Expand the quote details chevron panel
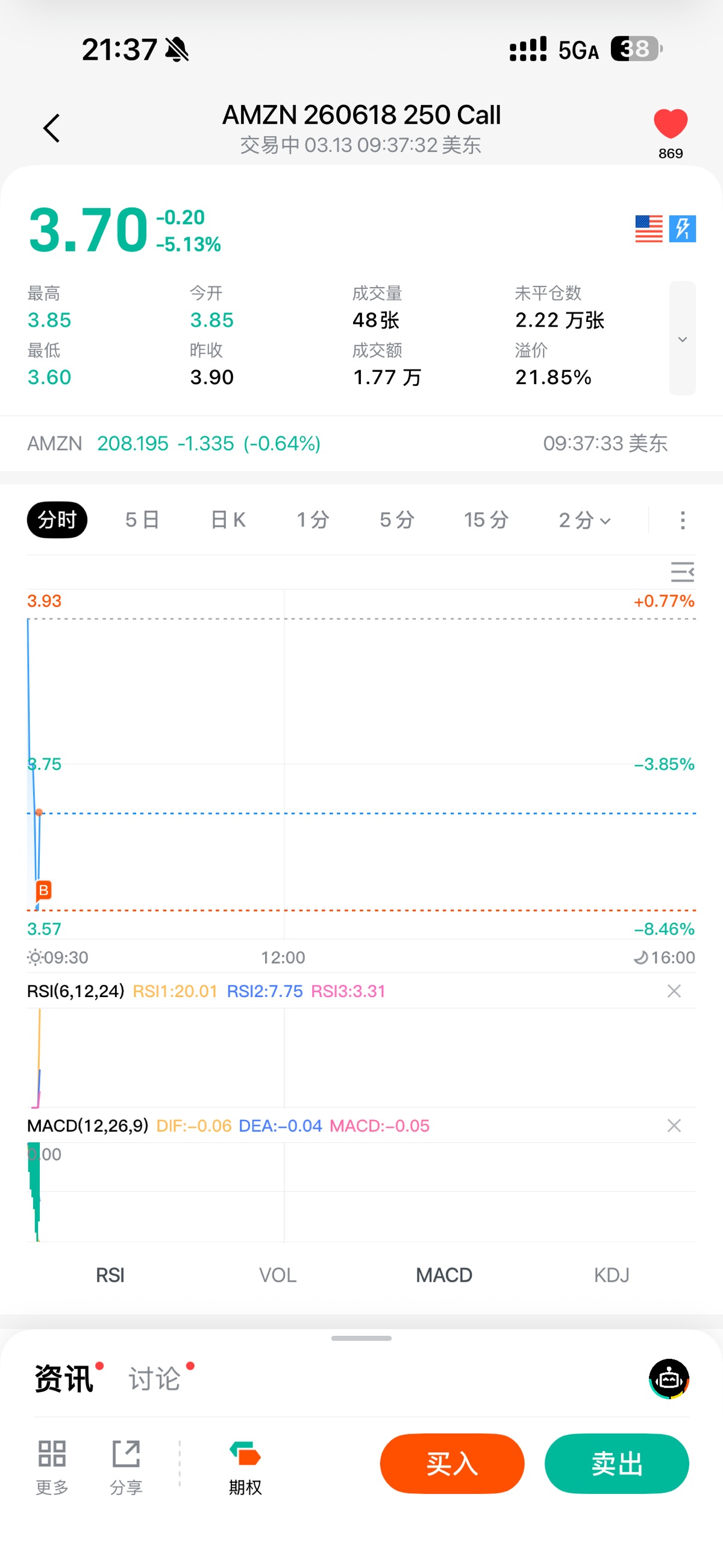Viewport: 723px width, 1568px height. [x=682, y=338]
